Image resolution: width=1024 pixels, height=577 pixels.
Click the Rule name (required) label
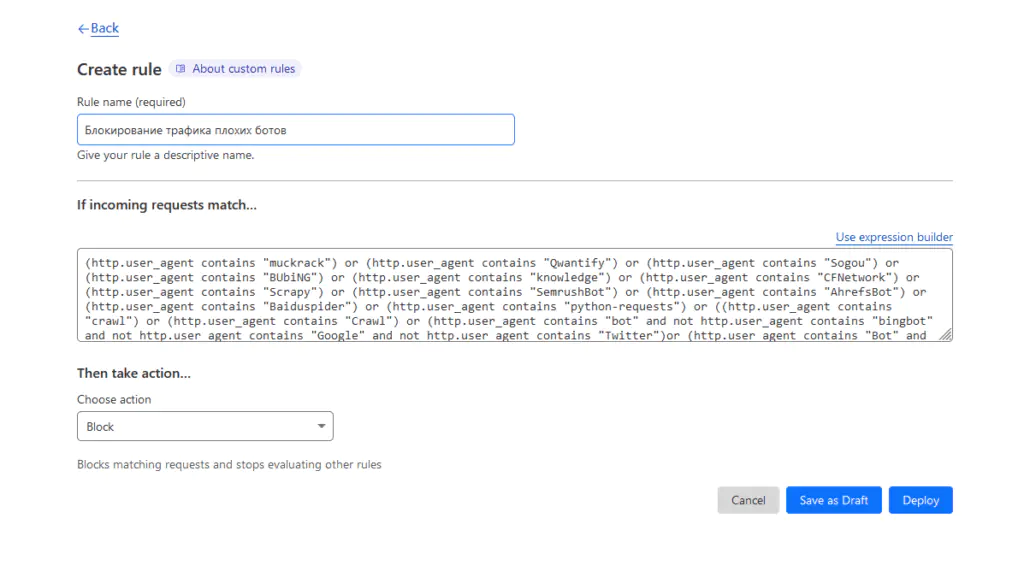pos(131,102)
